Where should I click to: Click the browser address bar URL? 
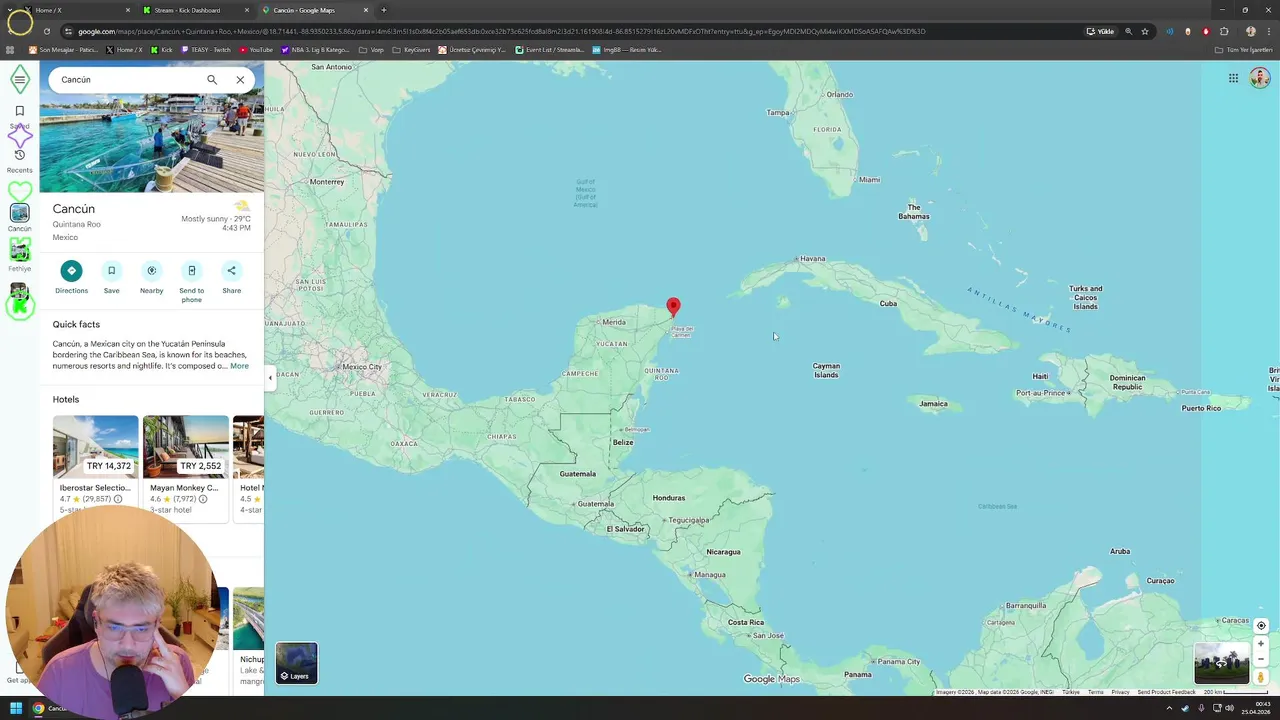pyautogui.click(x=500, y=31)
